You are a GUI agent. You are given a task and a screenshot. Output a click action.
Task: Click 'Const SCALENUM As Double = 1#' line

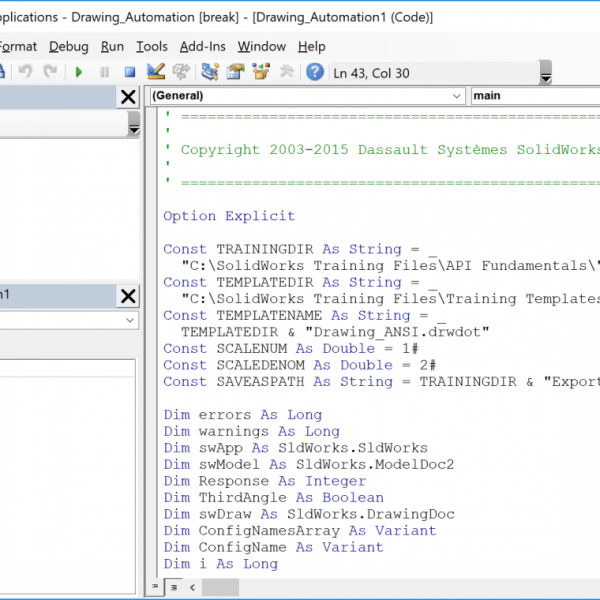291,349
